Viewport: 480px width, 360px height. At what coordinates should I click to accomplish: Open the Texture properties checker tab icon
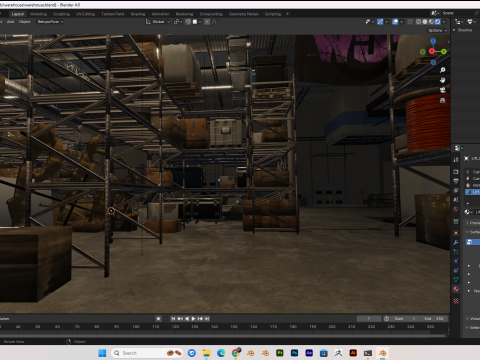456,301
